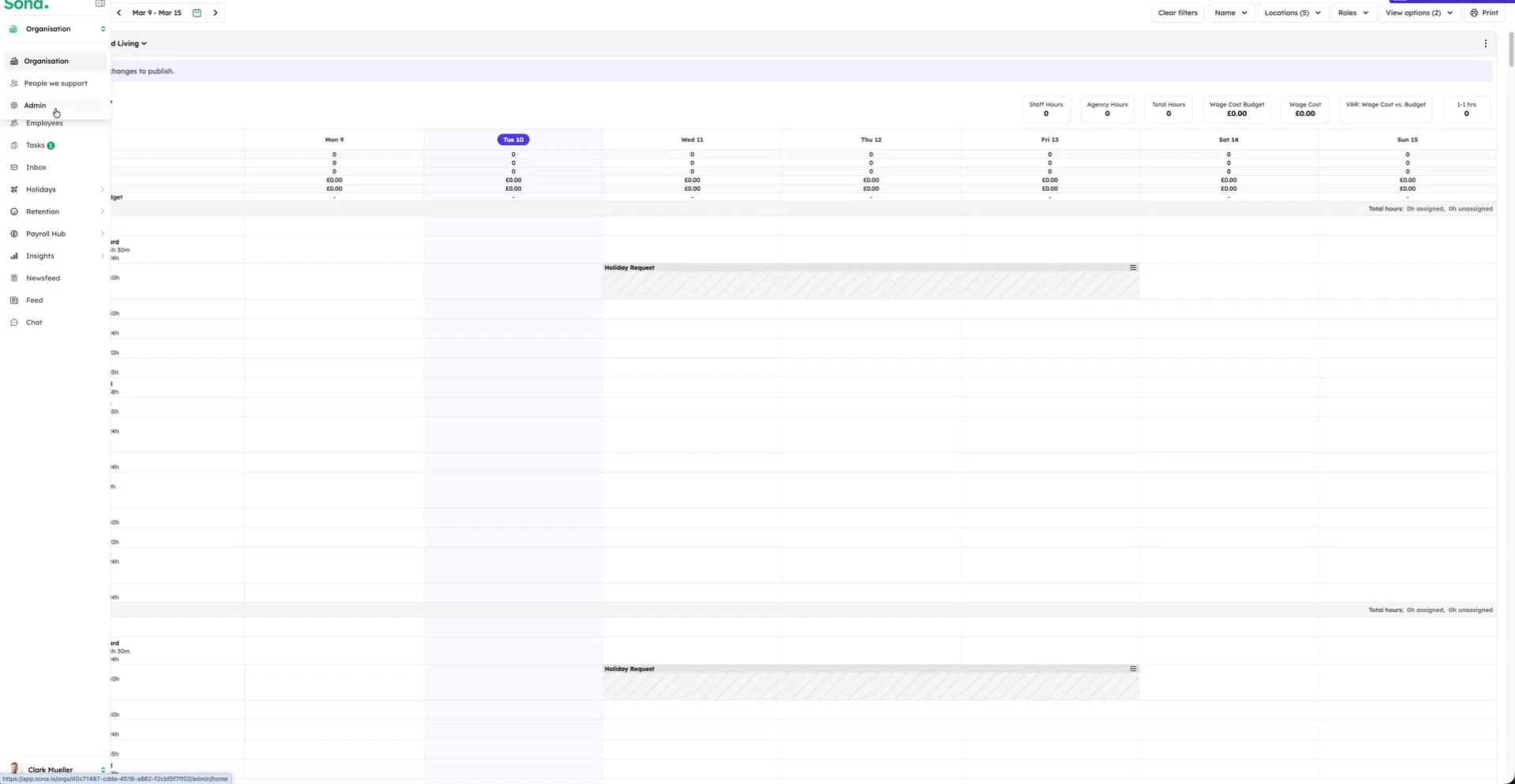This screenshot has width=1515, height=784.
Task: Open the upper Holiday Request menu icon
Action: point(1133,267)
